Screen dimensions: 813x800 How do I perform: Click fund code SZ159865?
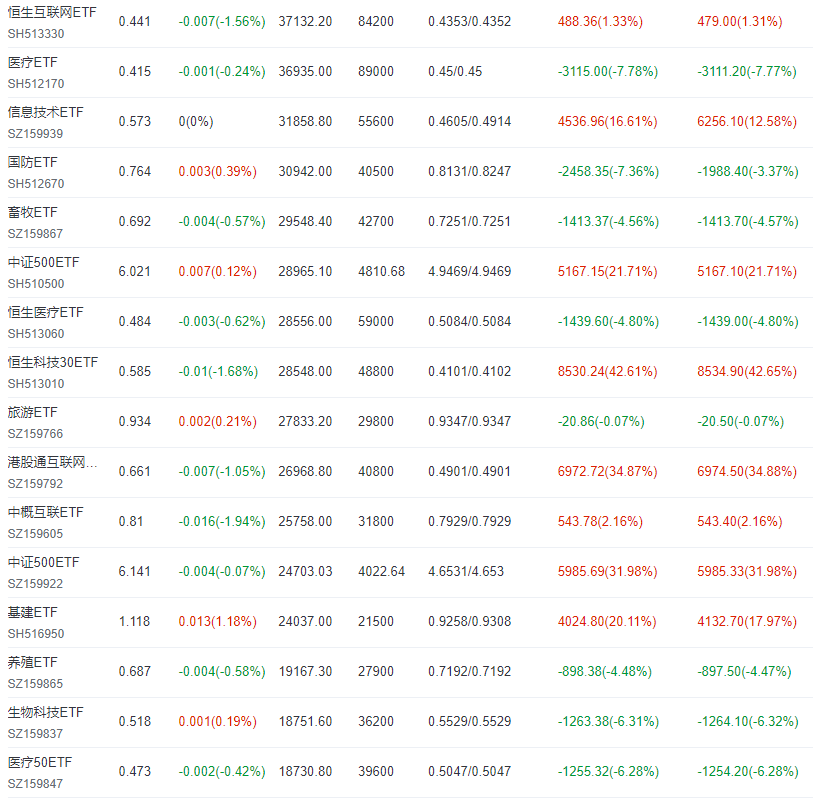pos(35,684)
